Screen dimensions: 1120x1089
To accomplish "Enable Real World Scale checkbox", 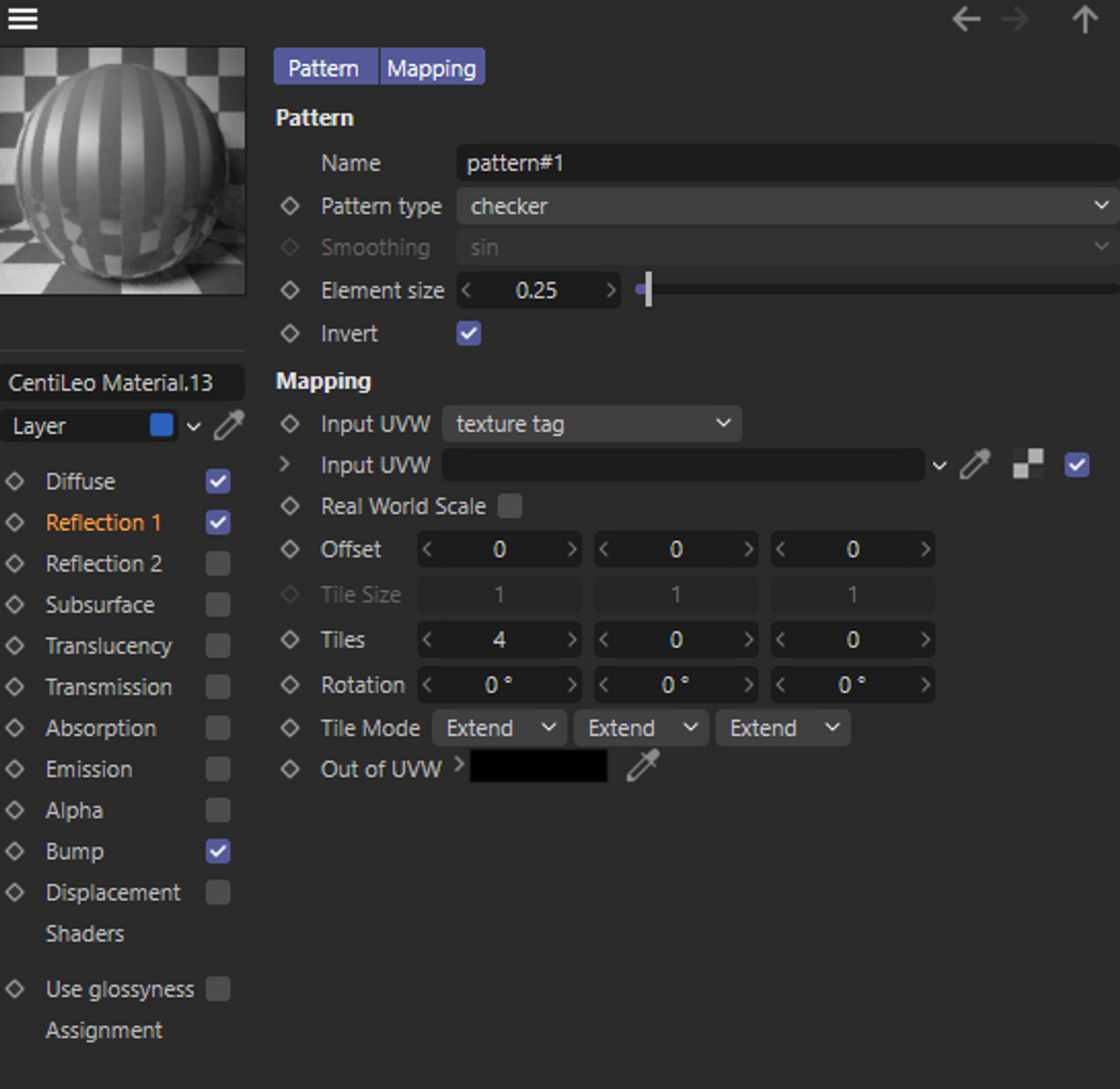I will (510, 506).
